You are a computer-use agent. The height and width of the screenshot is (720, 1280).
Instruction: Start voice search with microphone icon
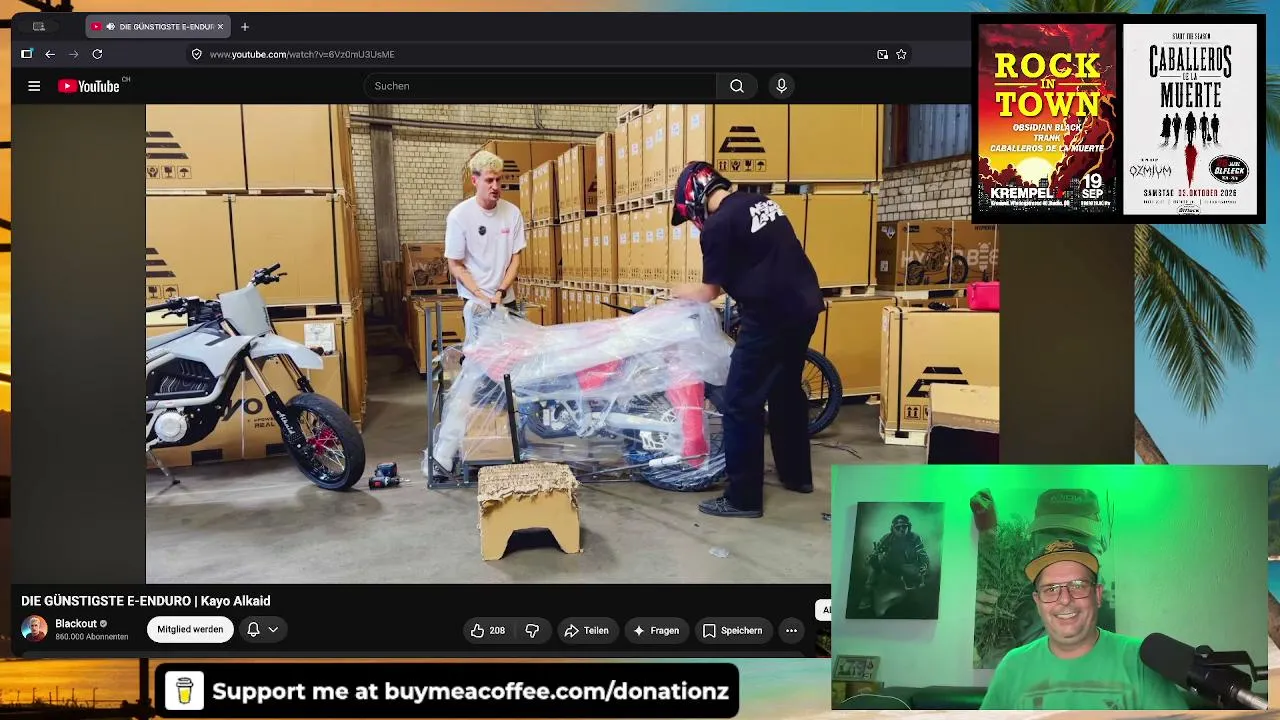[782, 86]
